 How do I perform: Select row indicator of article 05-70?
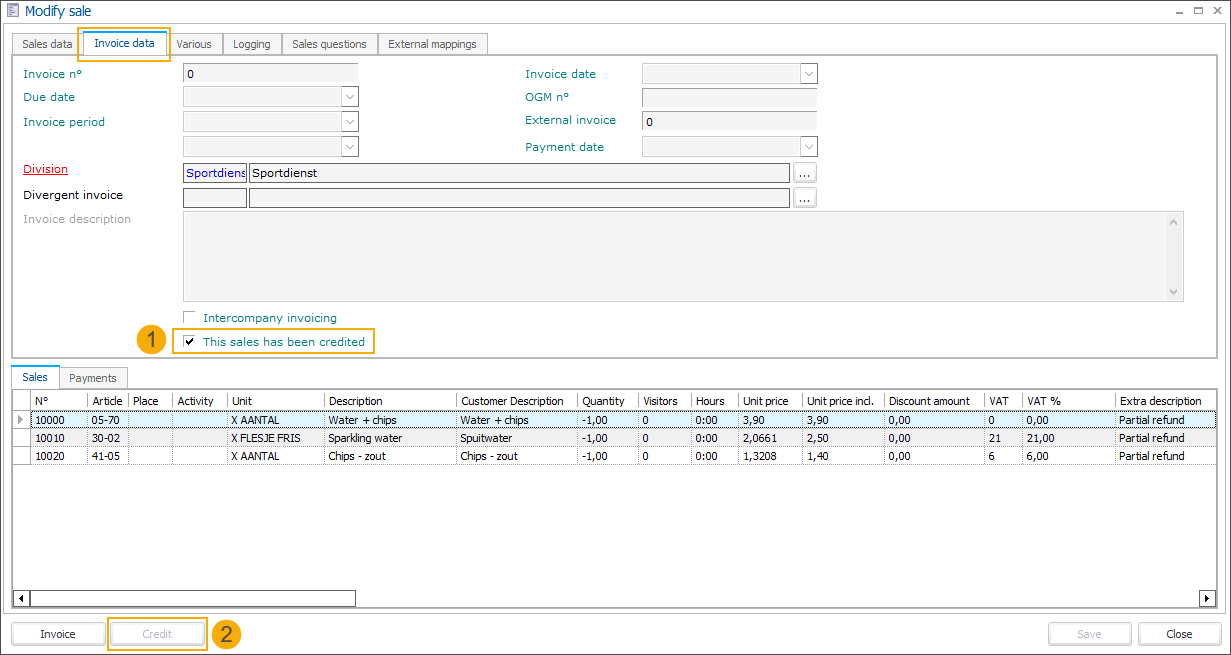point(21,420)
